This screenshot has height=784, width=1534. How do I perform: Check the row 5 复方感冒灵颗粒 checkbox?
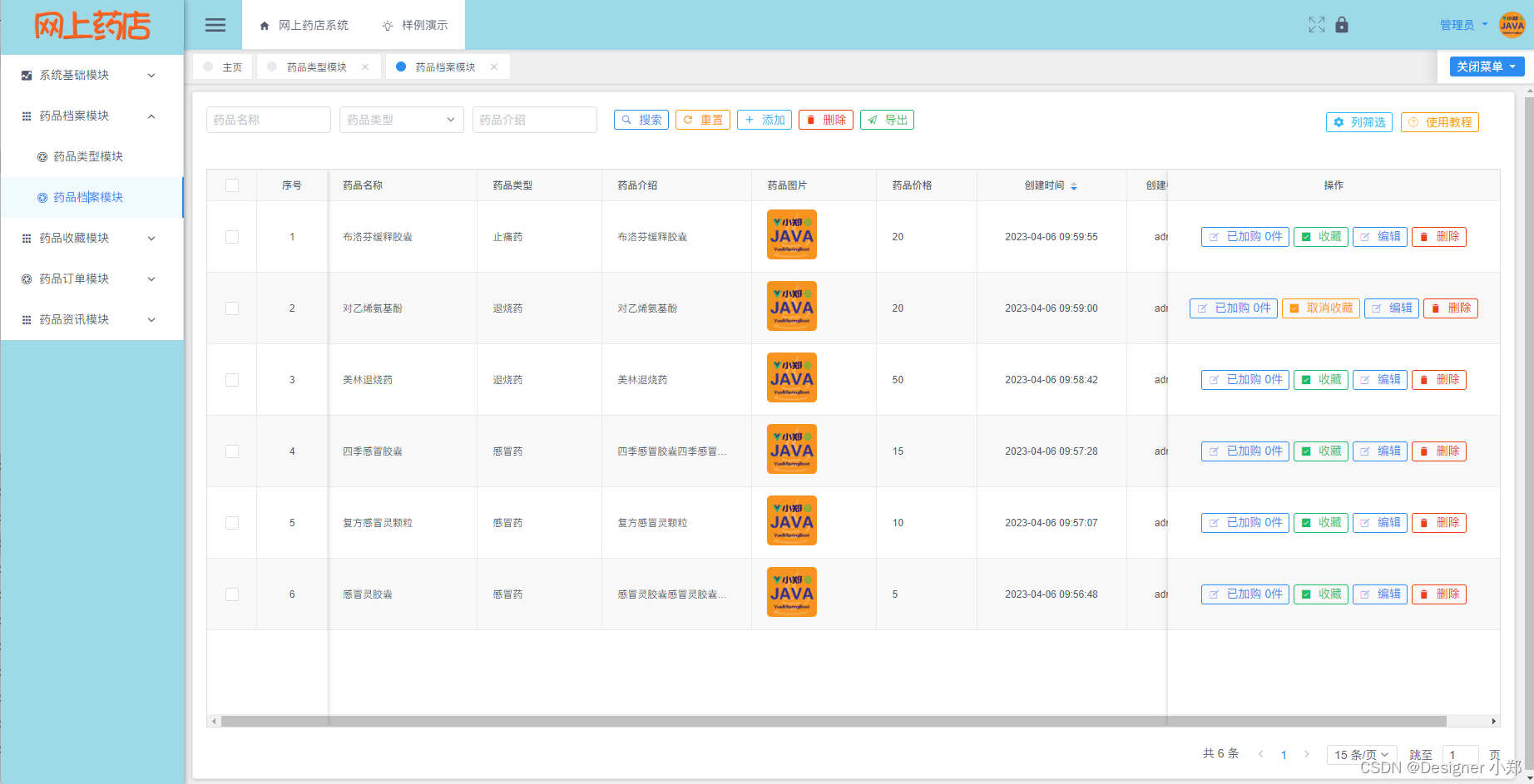pos(232,523)
